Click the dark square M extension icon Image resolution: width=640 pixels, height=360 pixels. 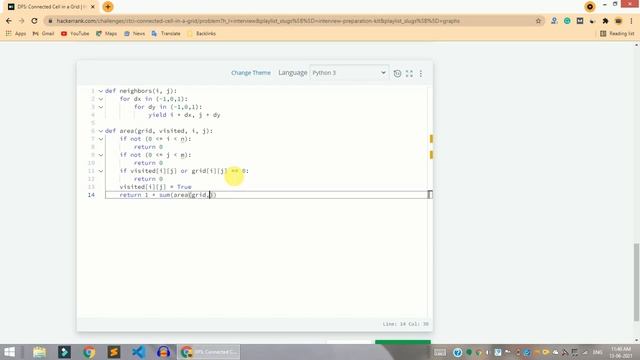click(580, 21)
